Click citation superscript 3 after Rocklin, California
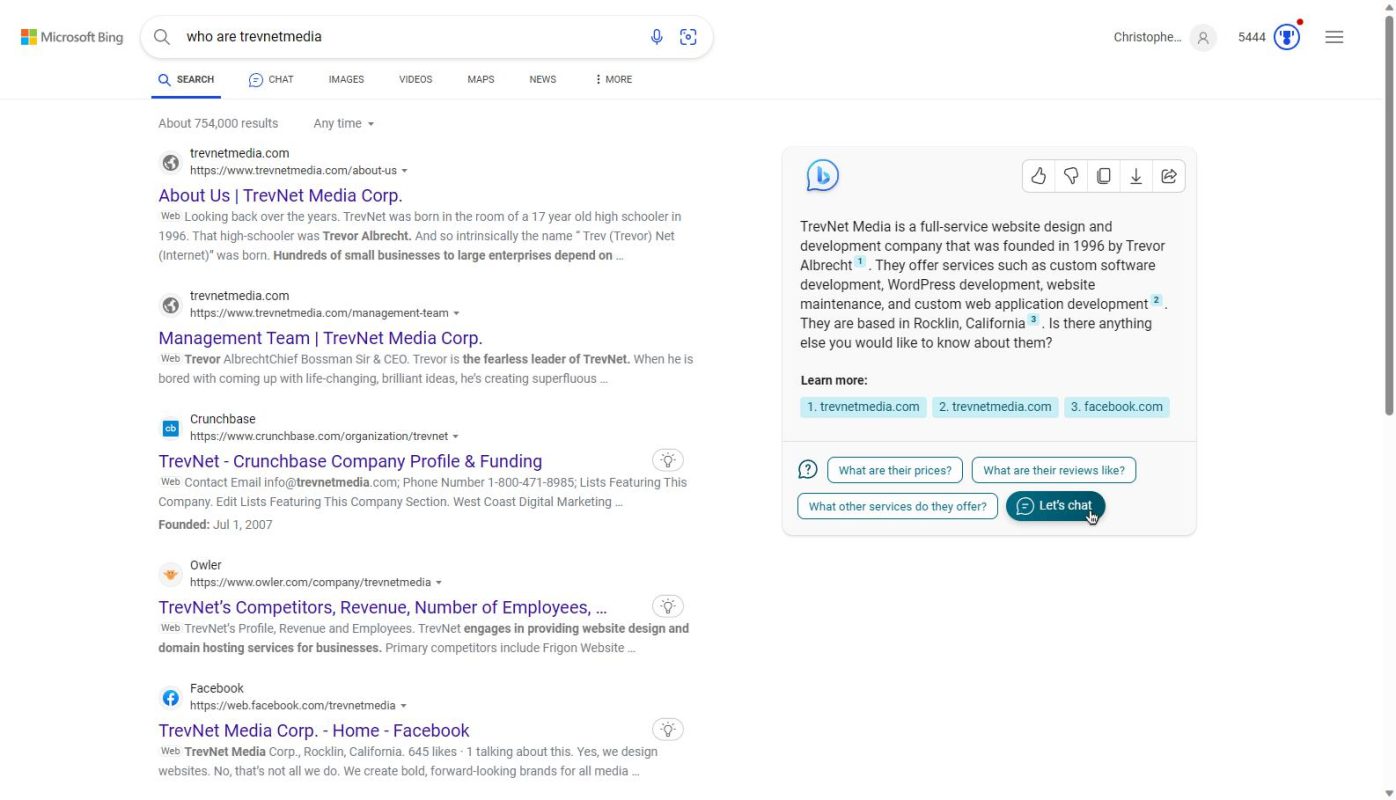The width and height of the screenshot is (1396, 800). [x=1034, y=320]
